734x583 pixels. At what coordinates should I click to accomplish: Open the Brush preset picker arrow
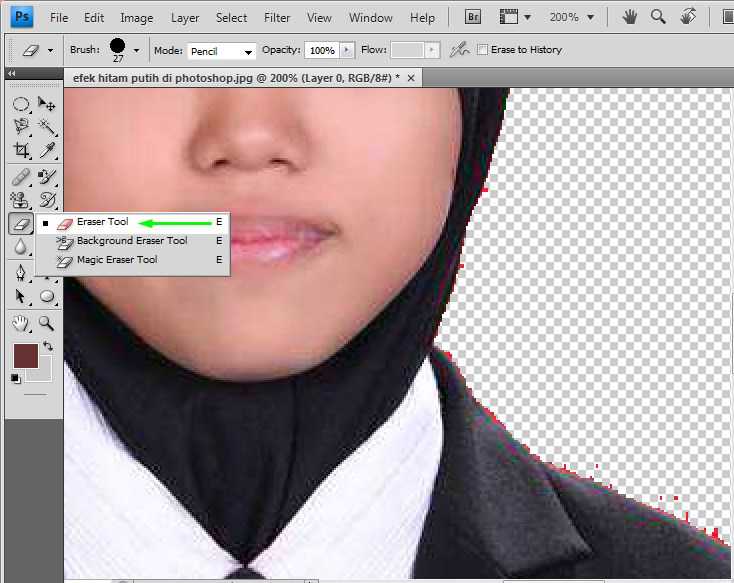coord(136,50)
